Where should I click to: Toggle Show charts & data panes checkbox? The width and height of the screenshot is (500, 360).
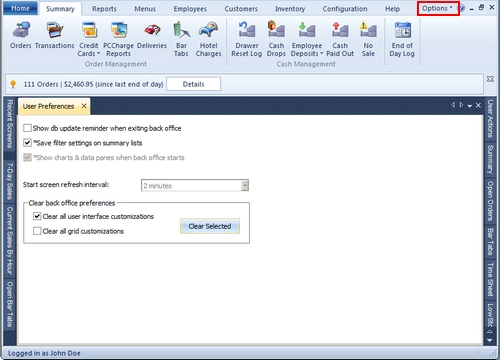27,157
